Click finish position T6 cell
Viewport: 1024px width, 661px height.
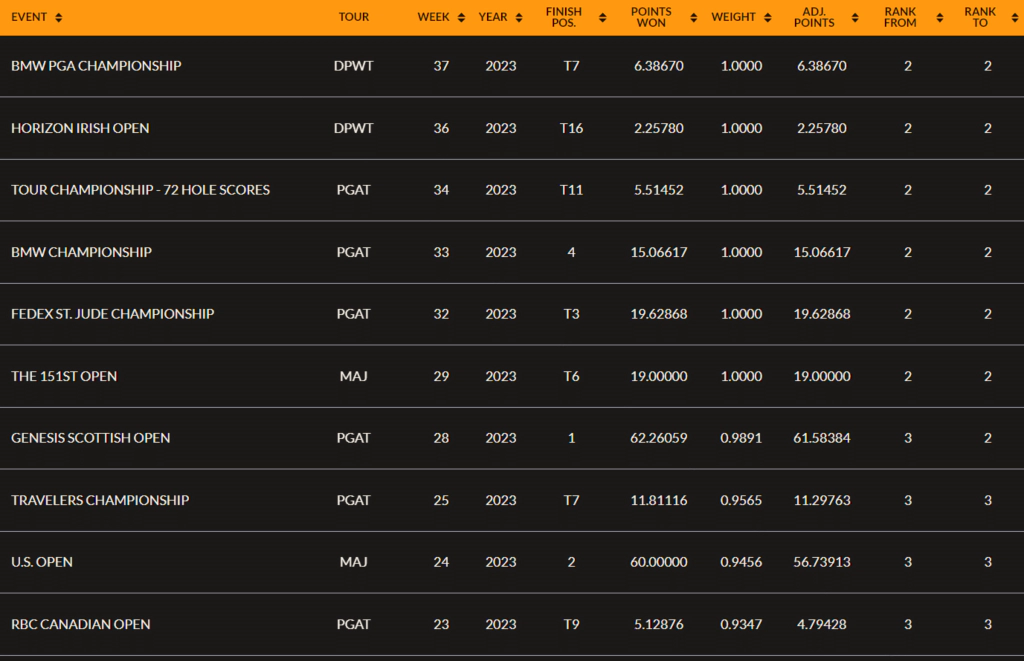click(x=571, y=376)
